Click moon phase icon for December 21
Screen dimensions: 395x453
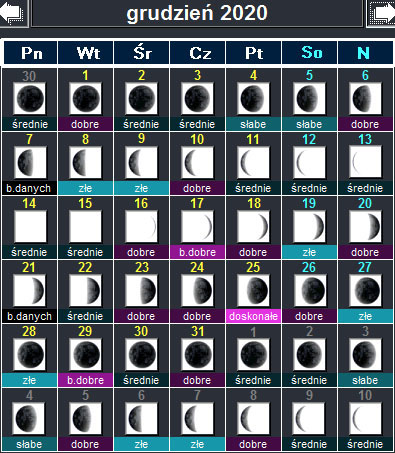[x=29, y=291]
